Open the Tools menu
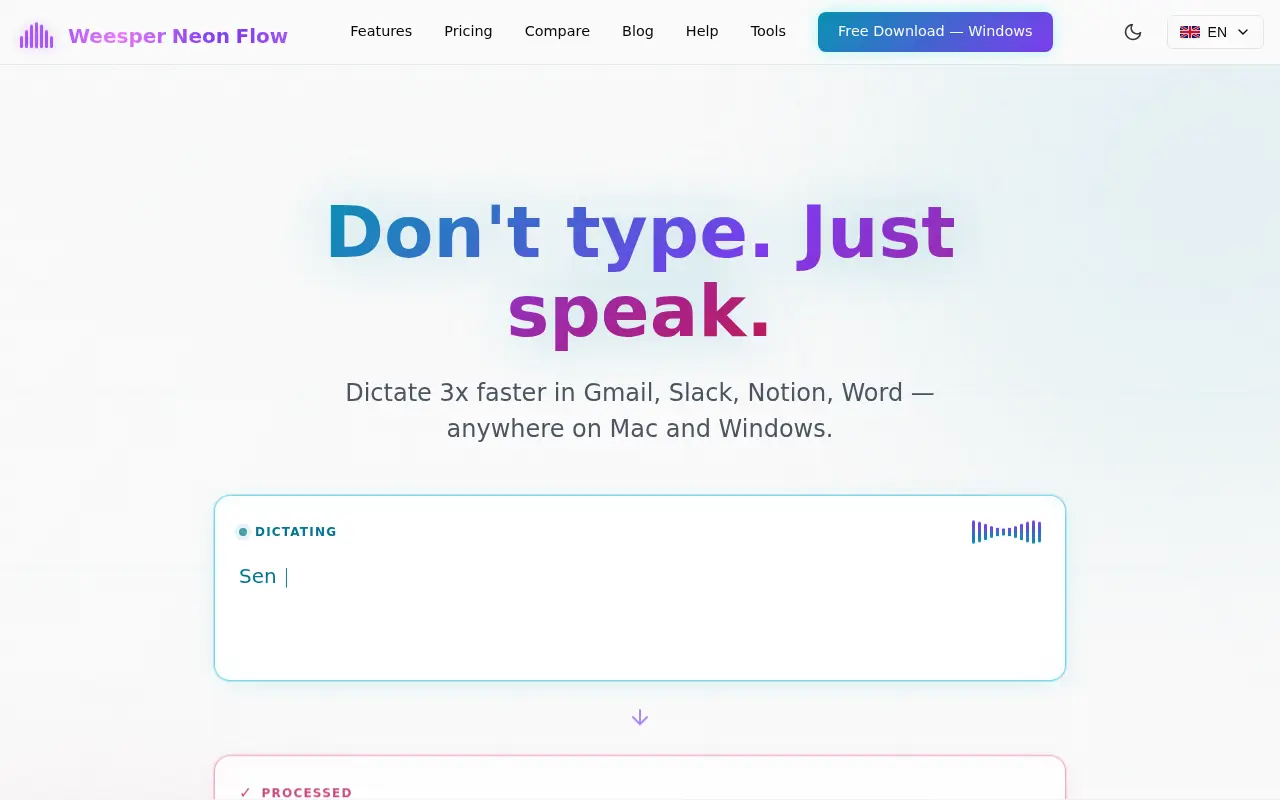The image size is (1280, 800). click(768, 31)
